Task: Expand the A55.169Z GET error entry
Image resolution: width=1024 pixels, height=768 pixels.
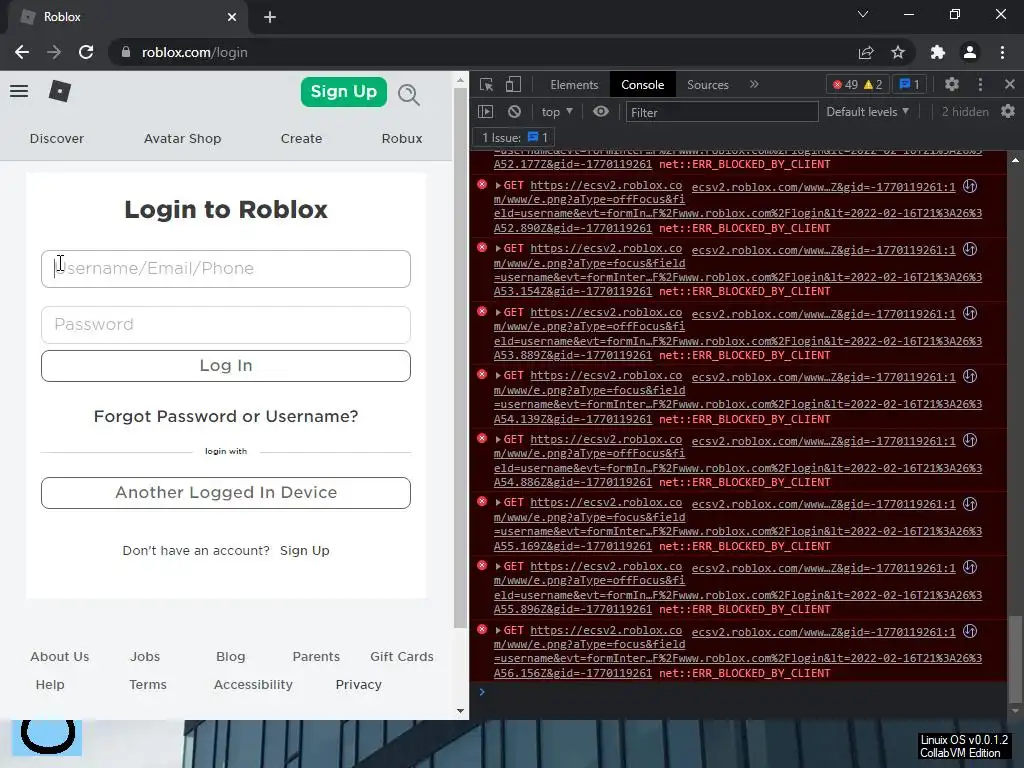Action: tap(498, 503)
